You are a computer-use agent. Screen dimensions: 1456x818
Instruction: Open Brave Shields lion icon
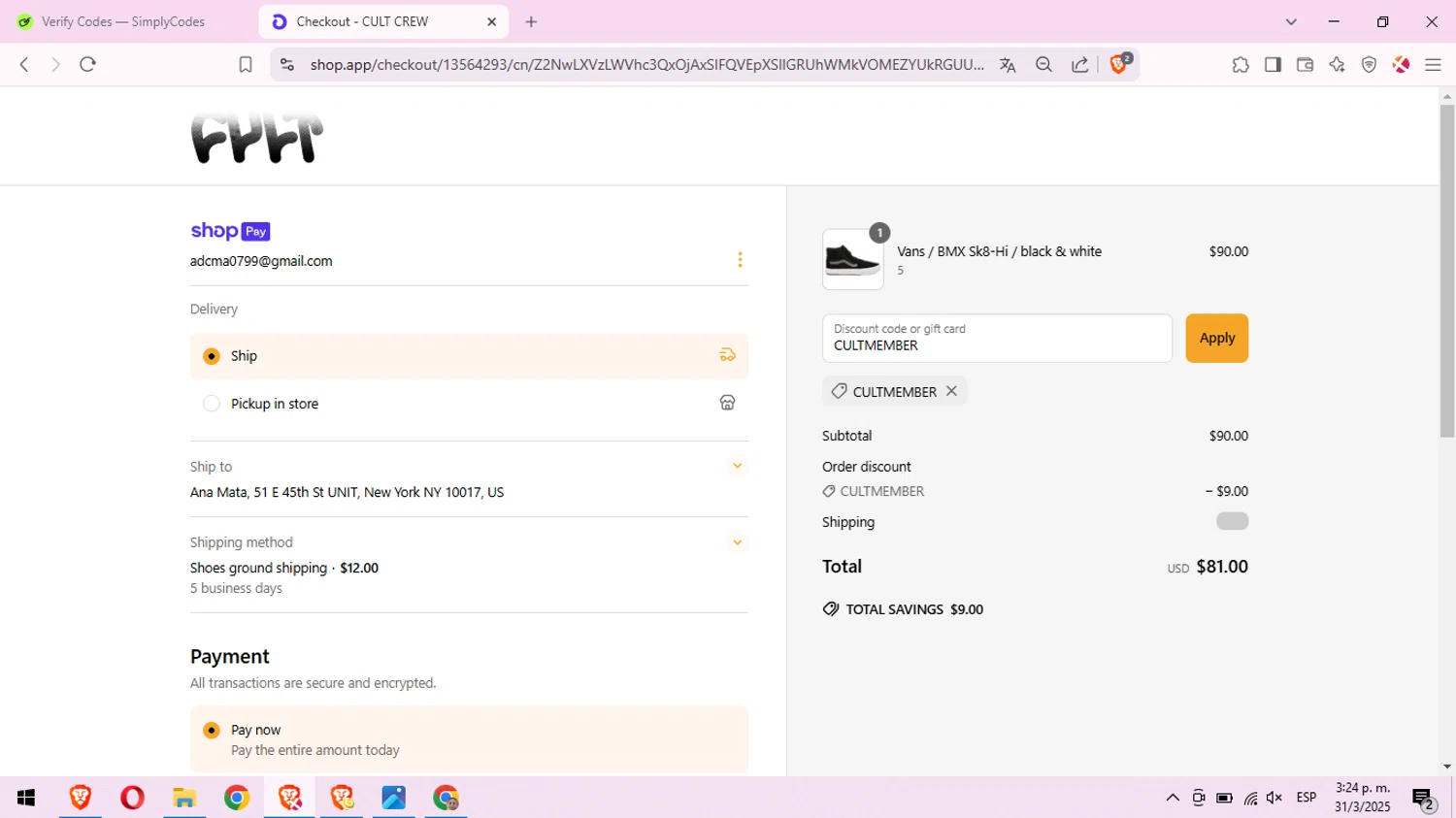coord(1119,64)
